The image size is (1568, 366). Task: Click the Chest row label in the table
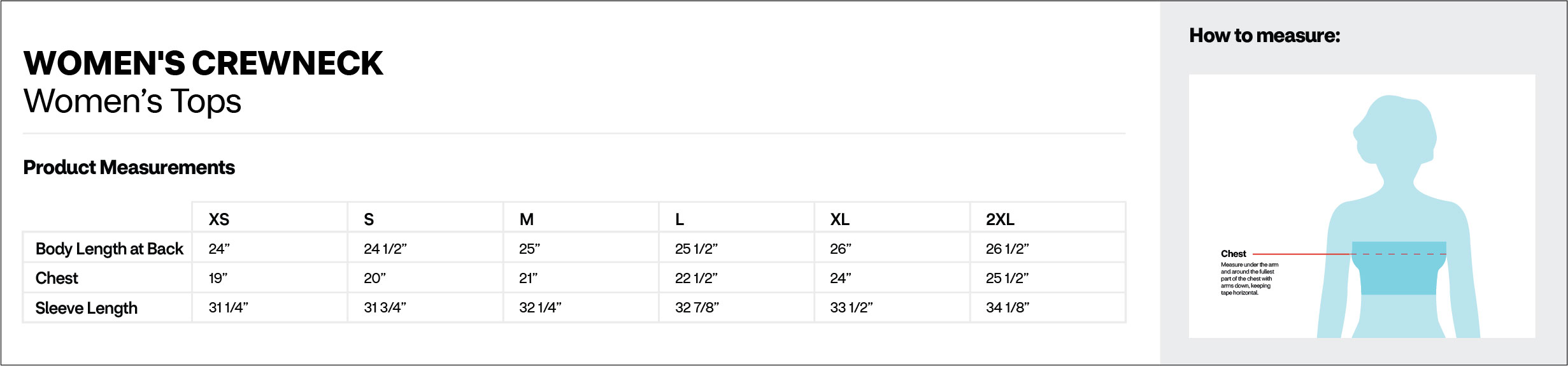click(57, 278)
